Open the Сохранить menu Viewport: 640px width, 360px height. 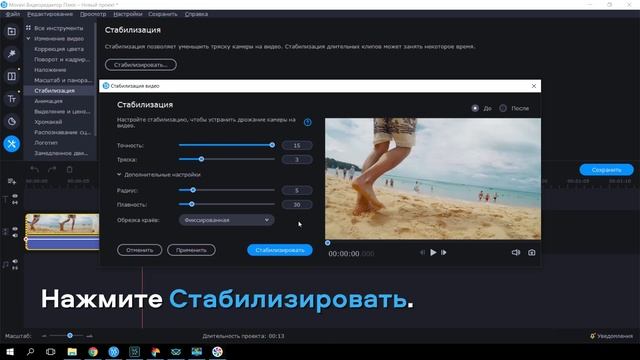pos(163,14)
